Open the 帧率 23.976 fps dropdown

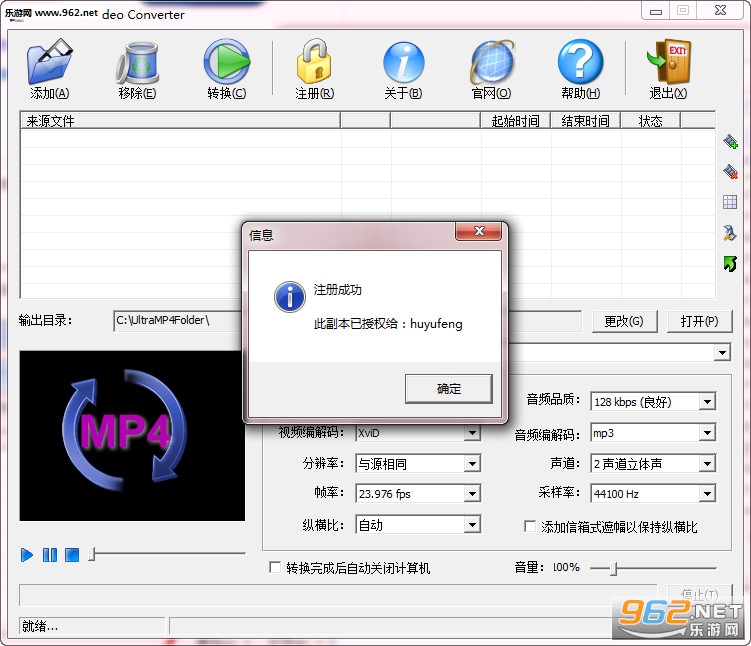(x=472, y=494)
